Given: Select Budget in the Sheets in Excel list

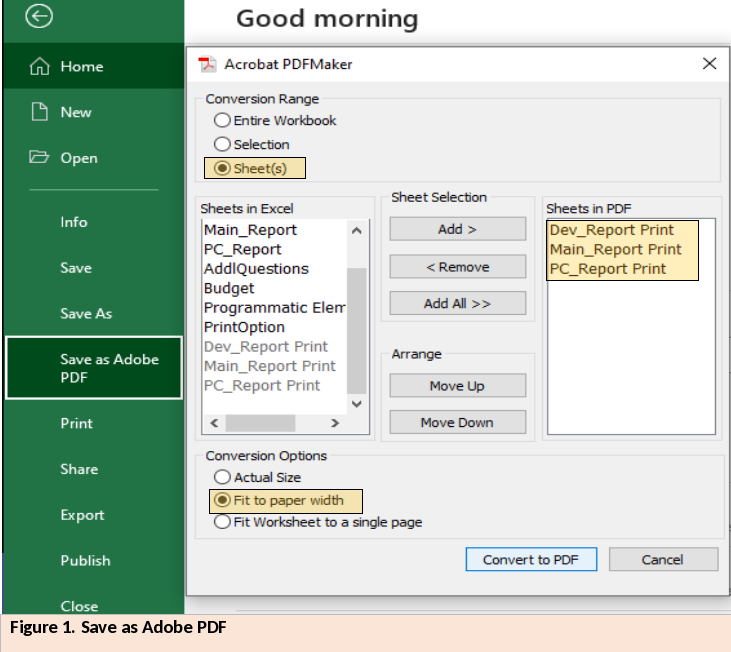Looking at the screenshot, I should [x=229, y=288].
